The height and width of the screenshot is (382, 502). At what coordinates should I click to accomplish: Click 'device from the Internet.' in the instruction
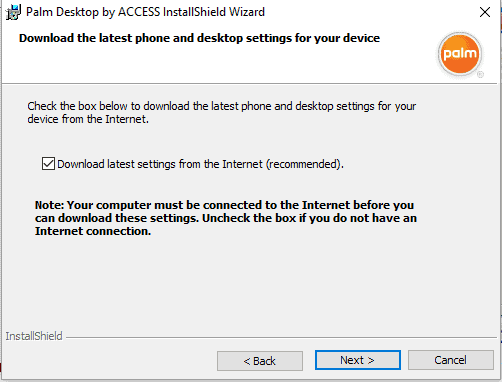[88, 119]
